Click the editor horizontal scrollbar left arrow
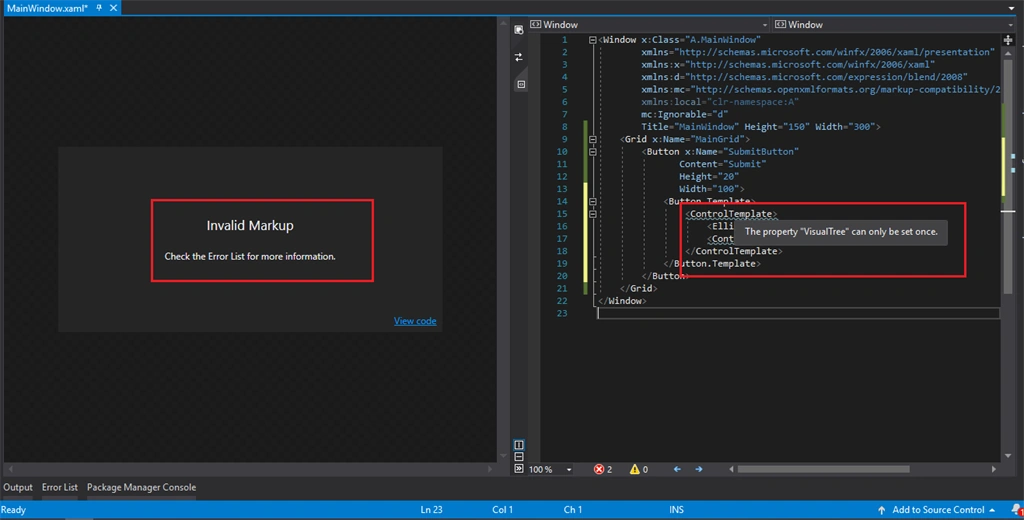 point(731,469)
